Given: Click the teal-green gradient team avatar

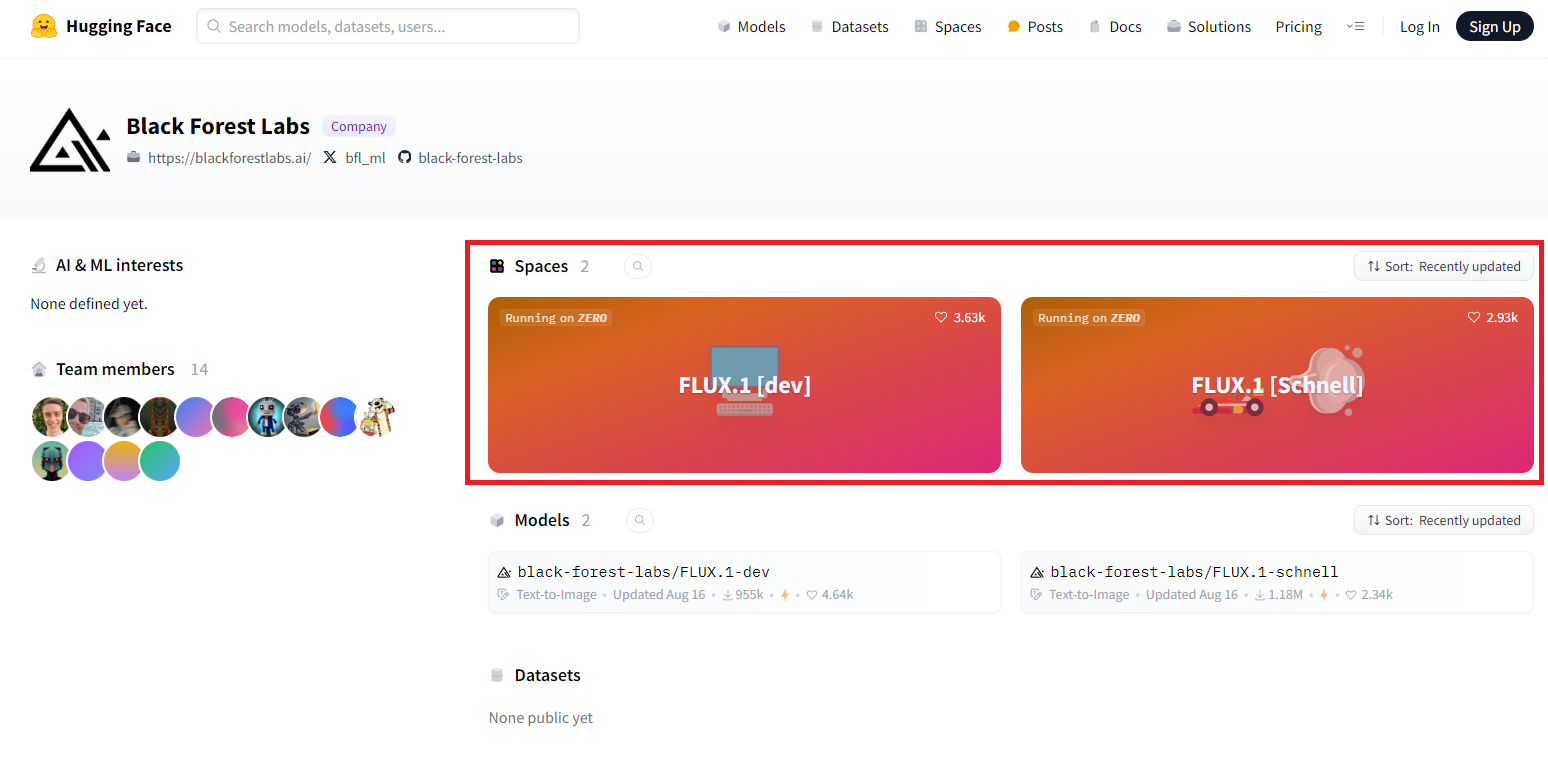Looking at the screenshot, I should [160, 461].
